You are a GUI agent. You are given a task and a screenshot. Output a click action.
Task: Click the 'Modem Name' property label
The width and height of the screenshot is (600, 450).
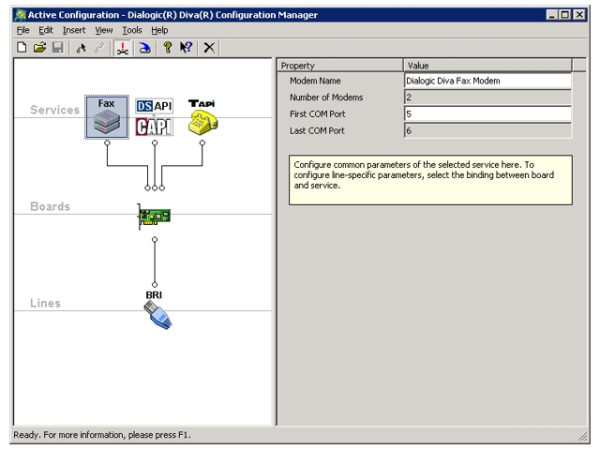pyautogui.click(x=315, y=81)
